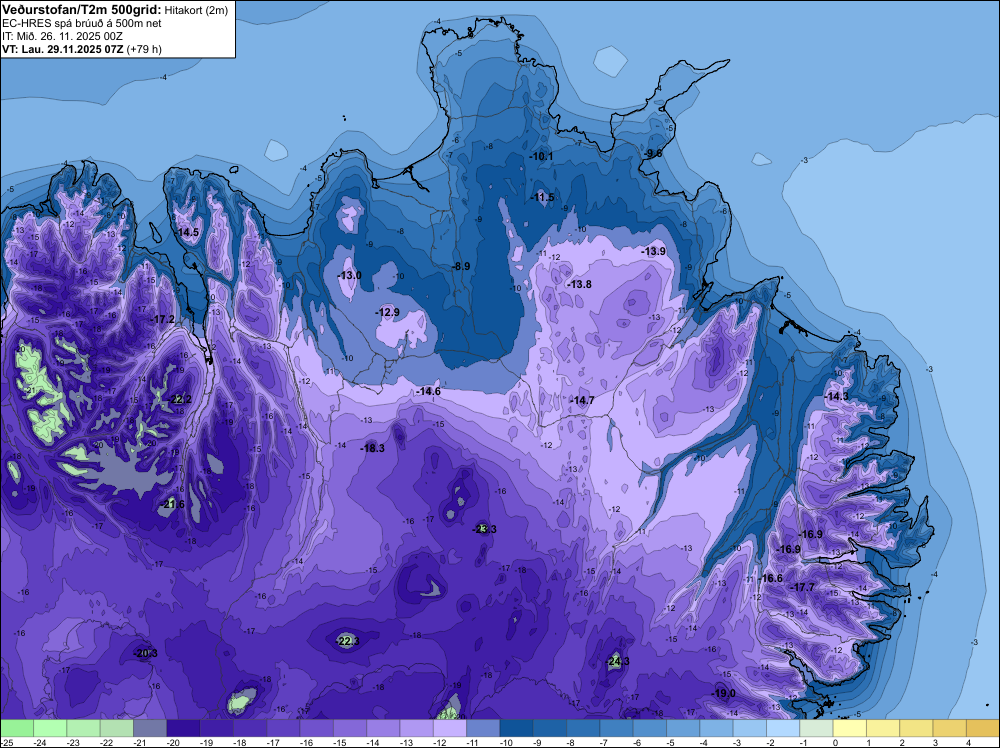Click the dark blue legend swatch between -10 and -9

(517, 728)
